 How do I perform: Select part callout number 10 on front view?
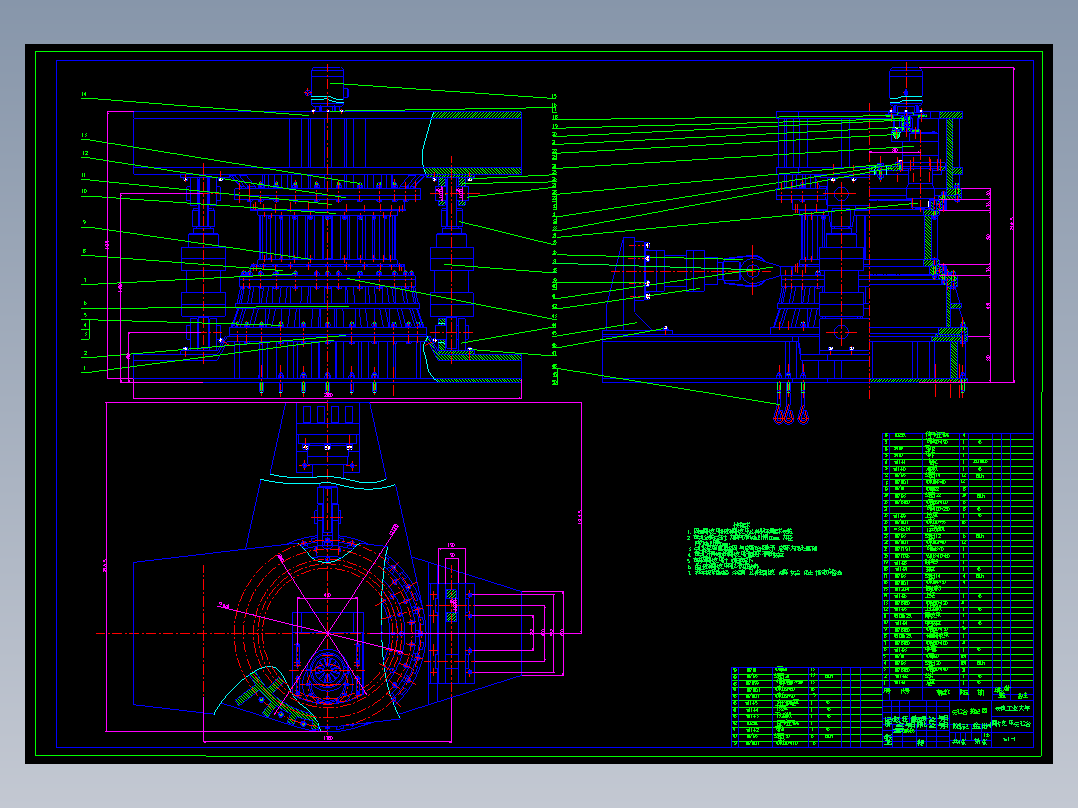point(84,191)
